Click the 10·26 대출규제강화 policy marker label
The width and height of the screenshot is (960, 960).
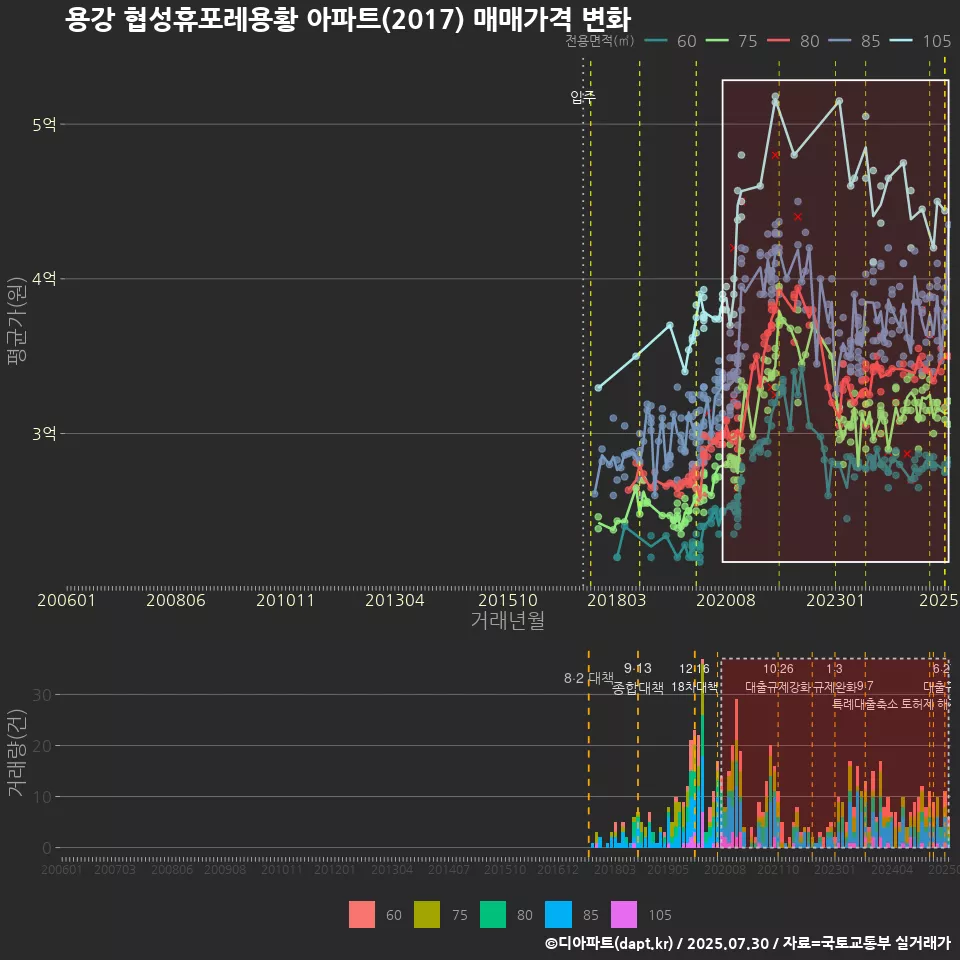coord(778,678)
